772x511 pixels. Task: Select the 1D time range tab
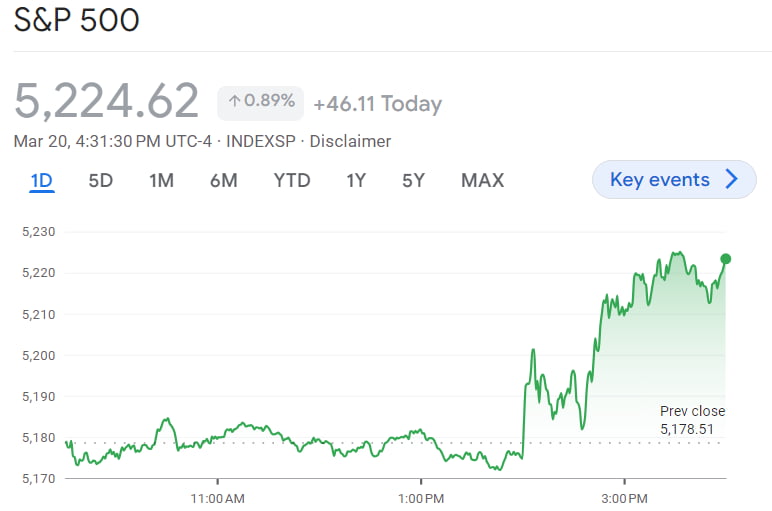coord(41,181)
